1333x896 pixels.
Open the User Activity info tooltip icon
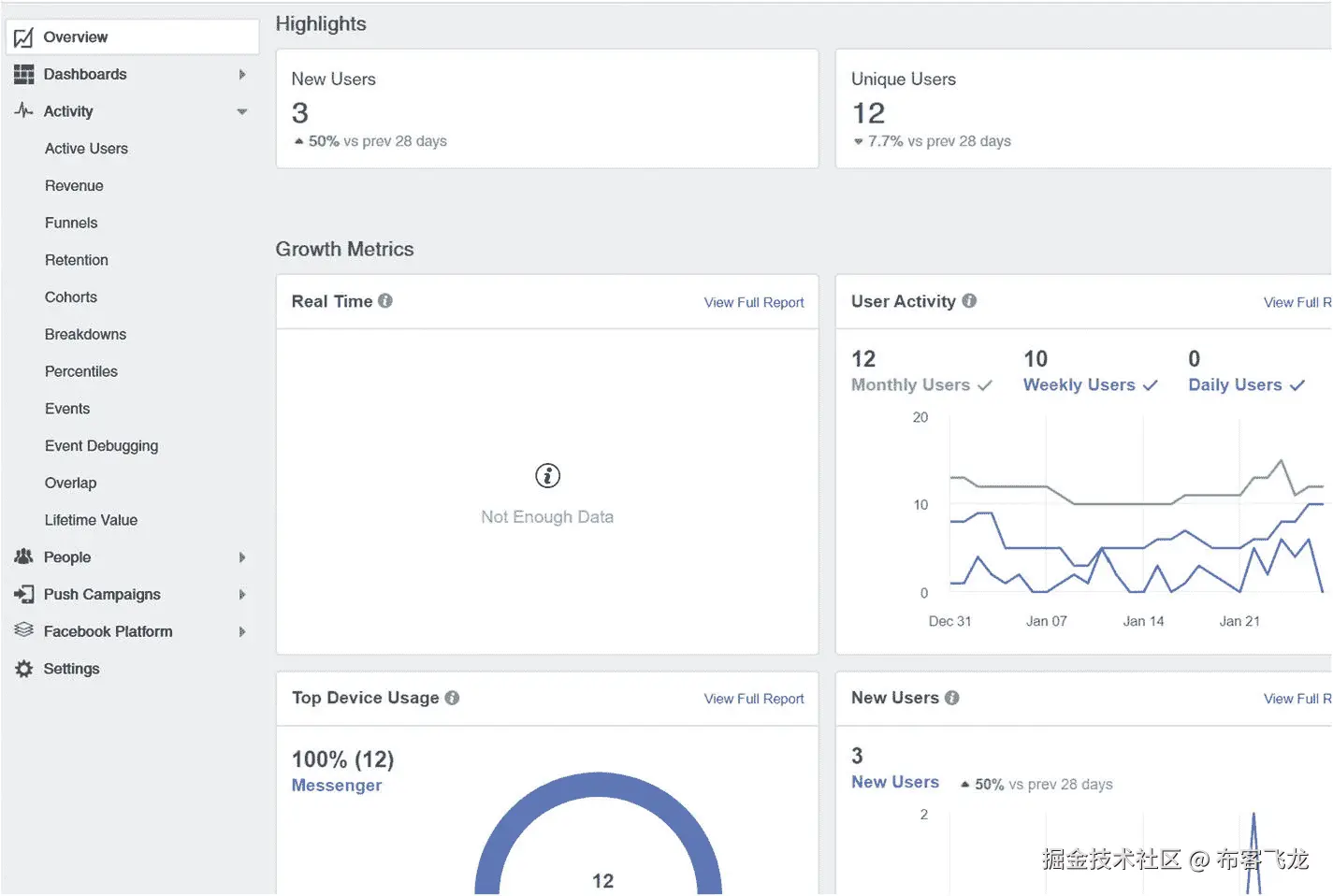tap(969, 301)
